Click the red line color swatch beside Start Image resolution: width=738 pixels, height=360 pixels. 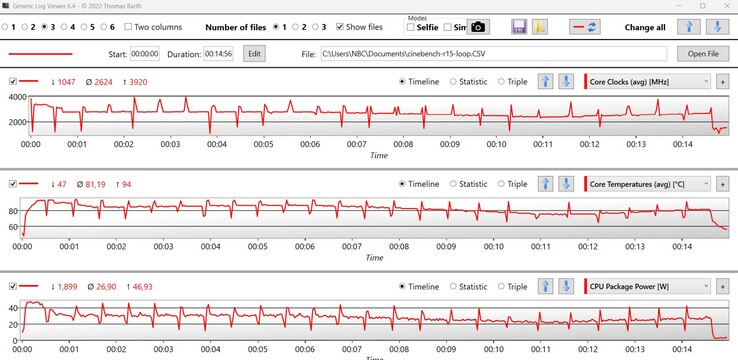tap(40, 54)
